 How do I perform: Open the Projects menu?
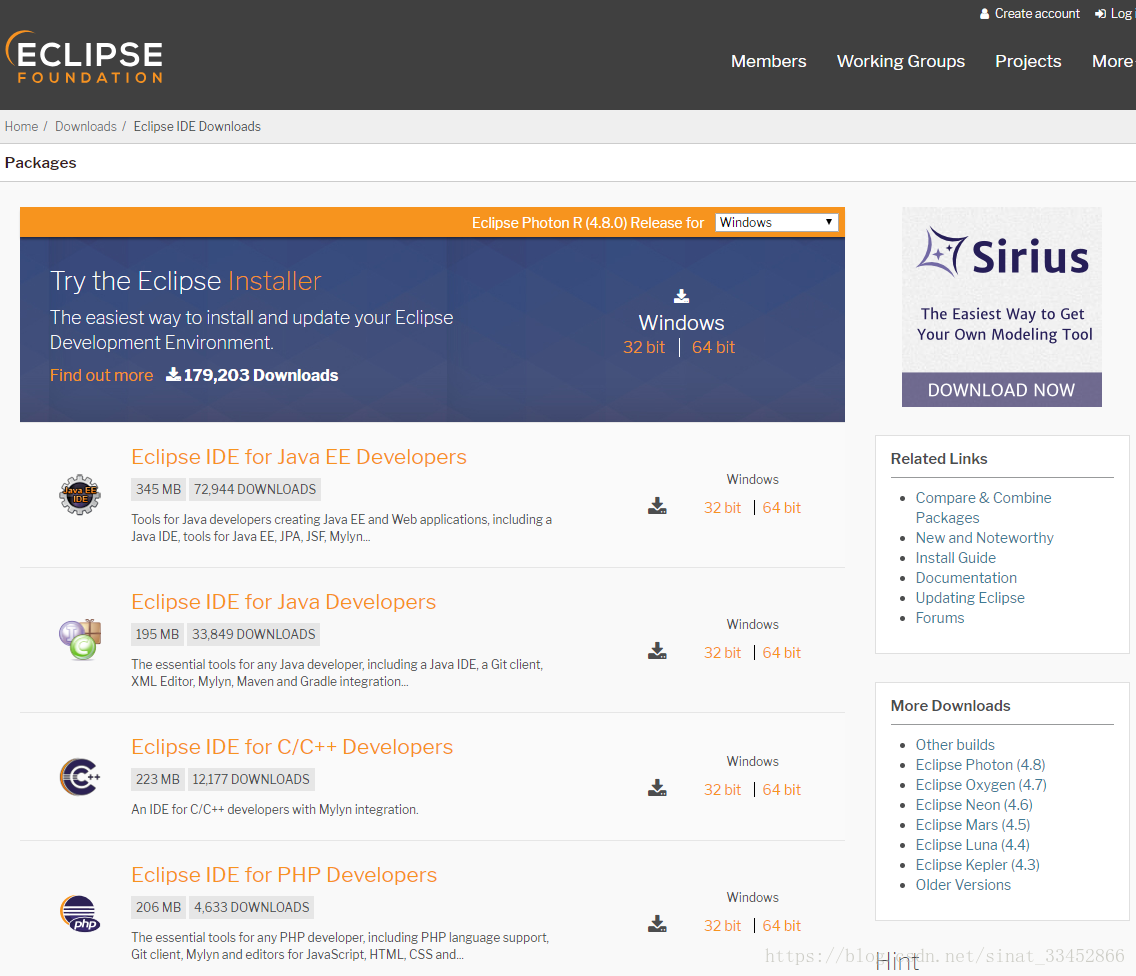(x=1028, y=62)
